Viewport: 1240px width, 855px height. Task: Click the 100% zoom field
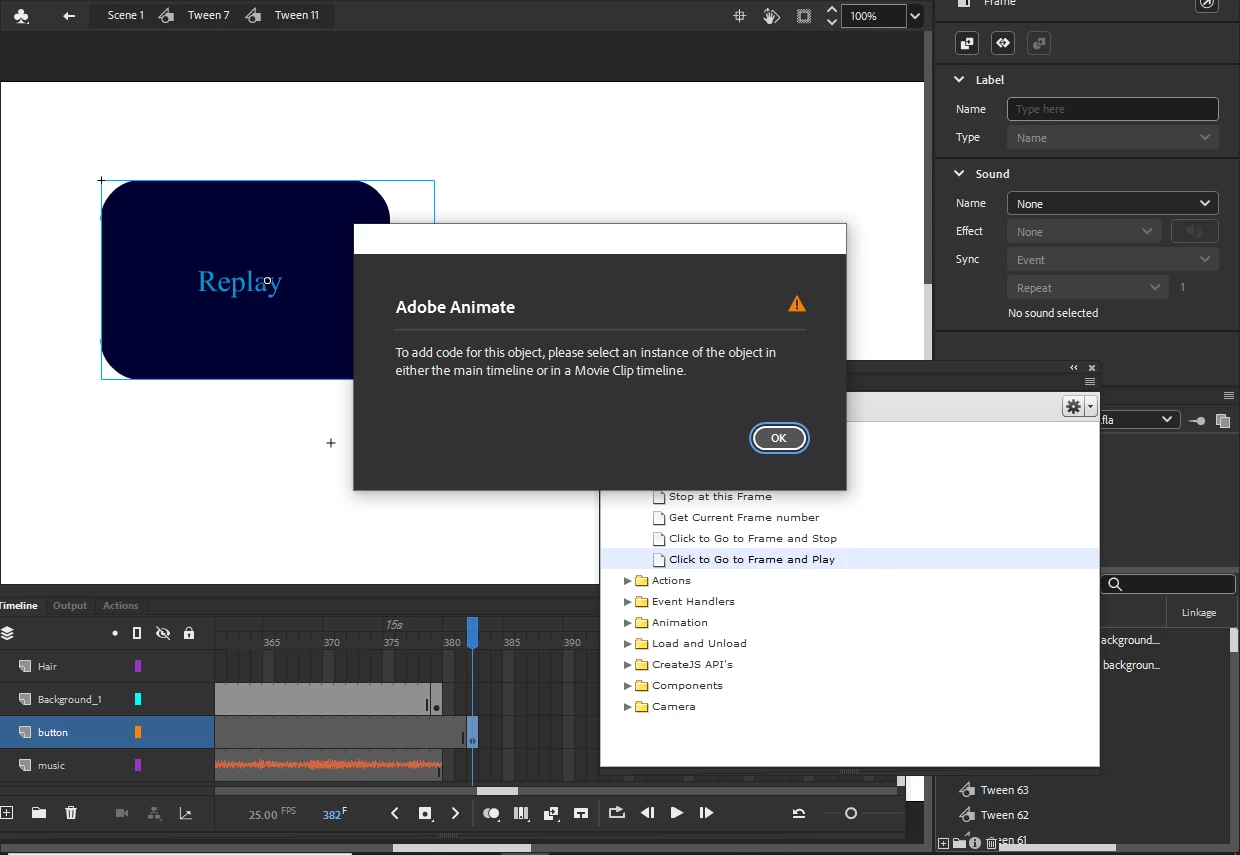point(874,16)
